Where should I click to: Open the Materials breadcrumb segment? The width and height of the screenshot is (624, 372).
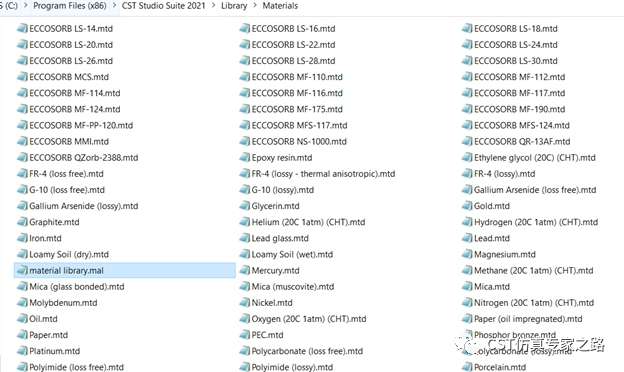[280, 6]
